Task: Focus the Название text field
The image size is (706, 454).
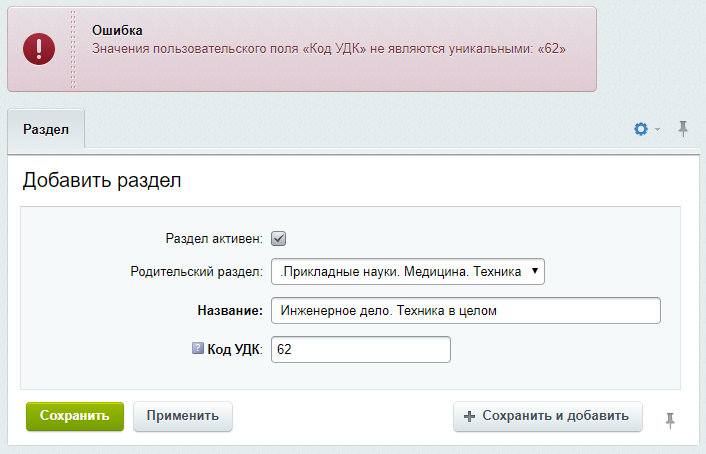Action: (x=466, y=311)
